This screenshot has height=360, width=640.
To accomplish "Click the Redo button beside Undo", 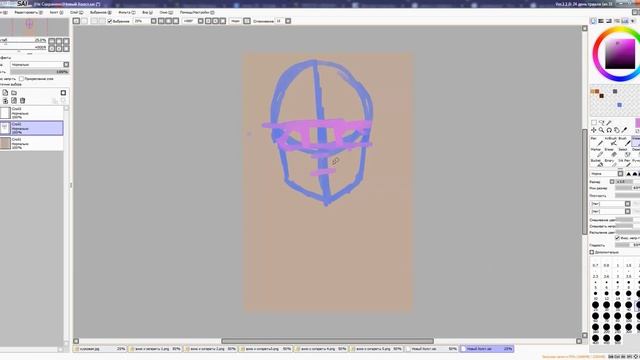I will point(84,21).
